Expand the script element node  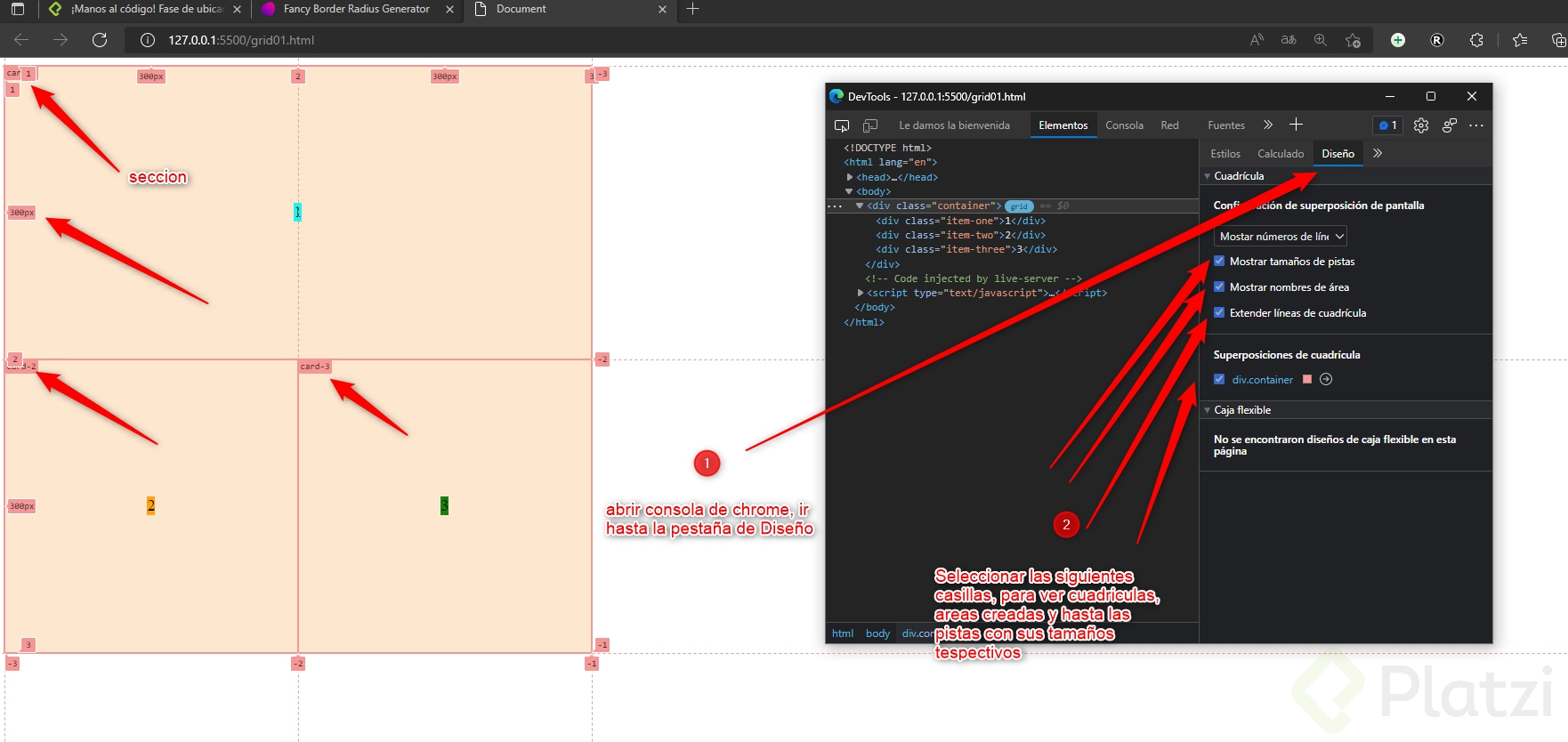click(861, 293)
